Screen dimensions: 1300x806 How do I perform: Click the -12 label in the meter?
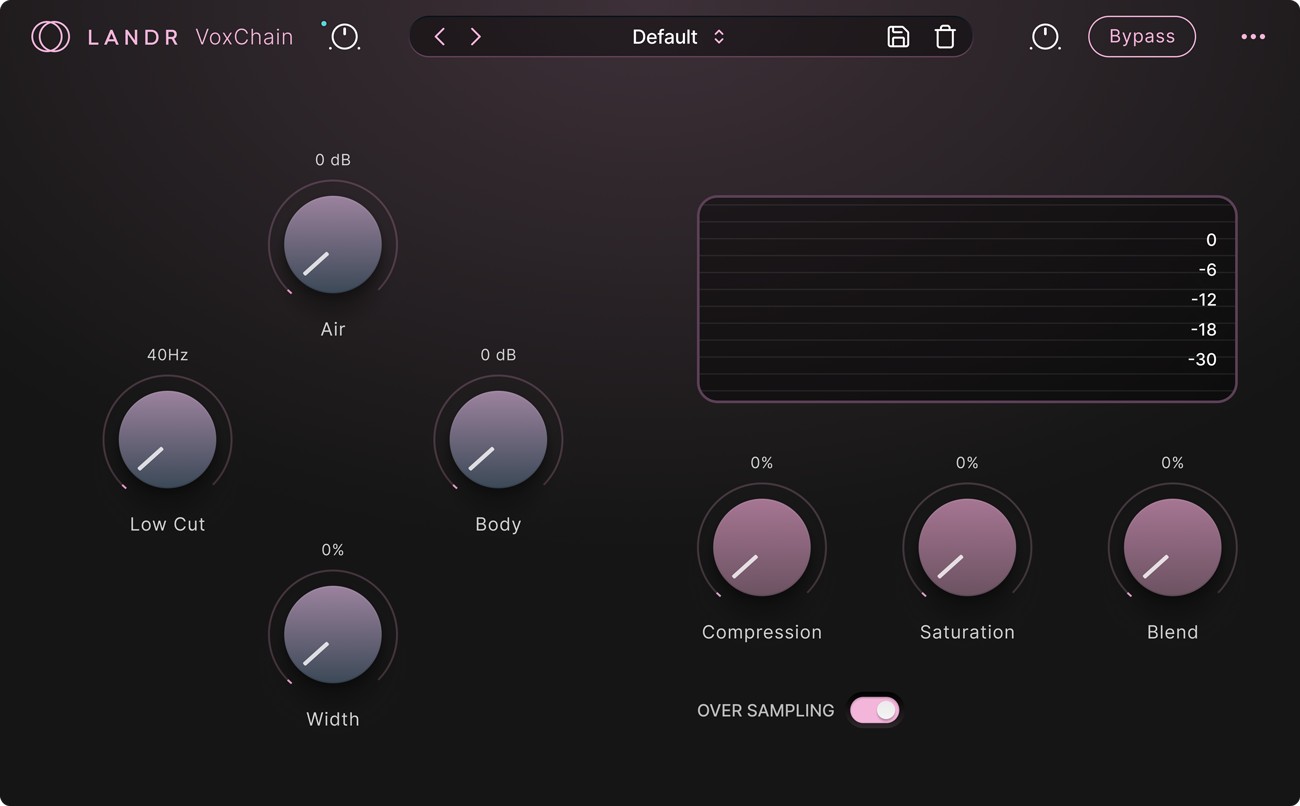click(1203, 300)
